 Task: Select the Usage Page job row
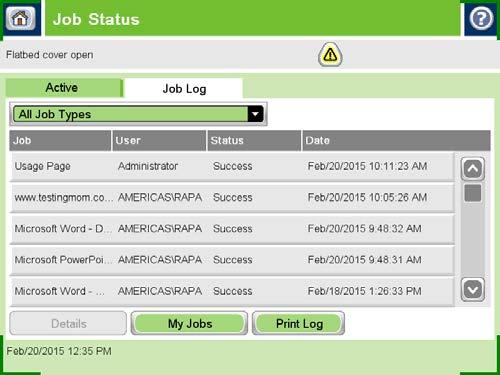tap(232, 166)
